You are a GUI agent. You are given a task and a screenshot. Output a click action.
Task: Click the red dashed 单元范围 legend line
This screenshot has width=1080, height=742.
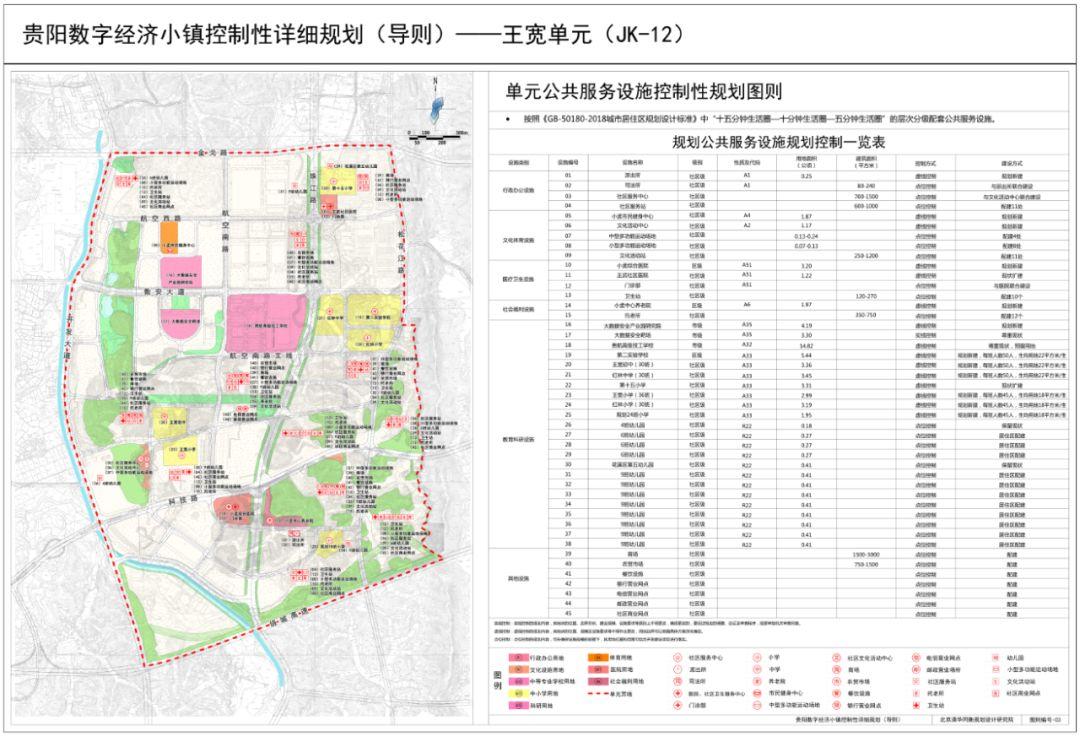pyautogui.click(x=598, y=694)
